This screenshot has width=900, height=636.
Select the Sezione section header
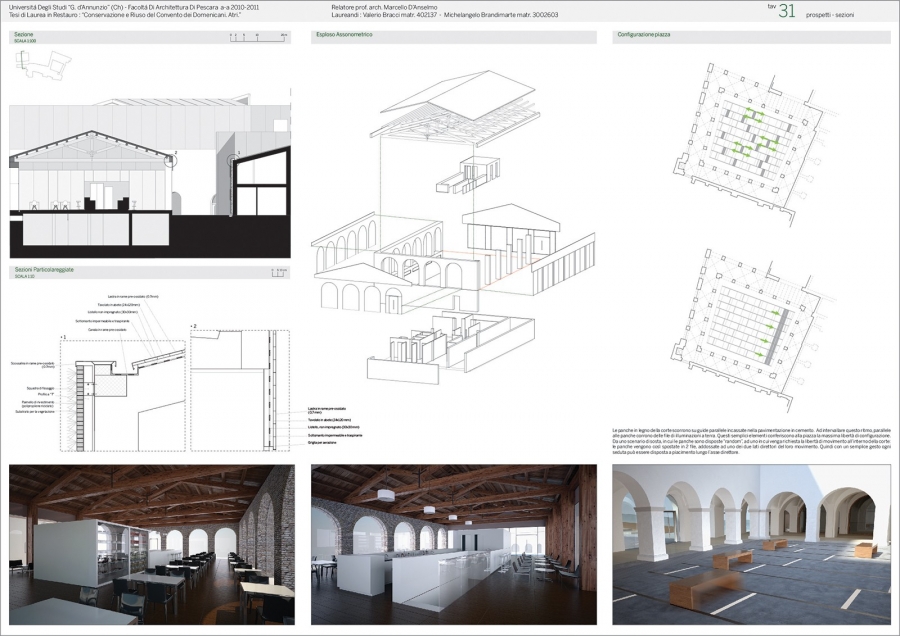(x=24, y=34)
